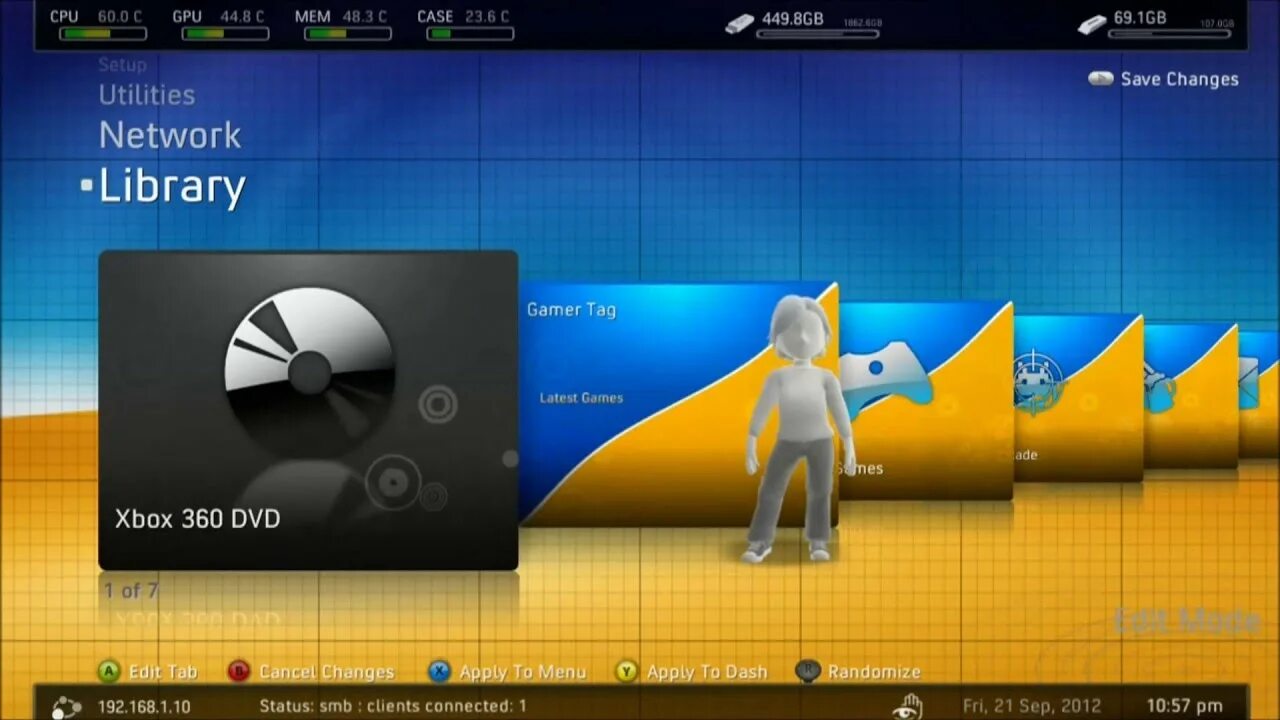Click the Save Changes back-button icon
Image resolution: width=1280 pixels, height=720 pixels.
(1101, 78)
